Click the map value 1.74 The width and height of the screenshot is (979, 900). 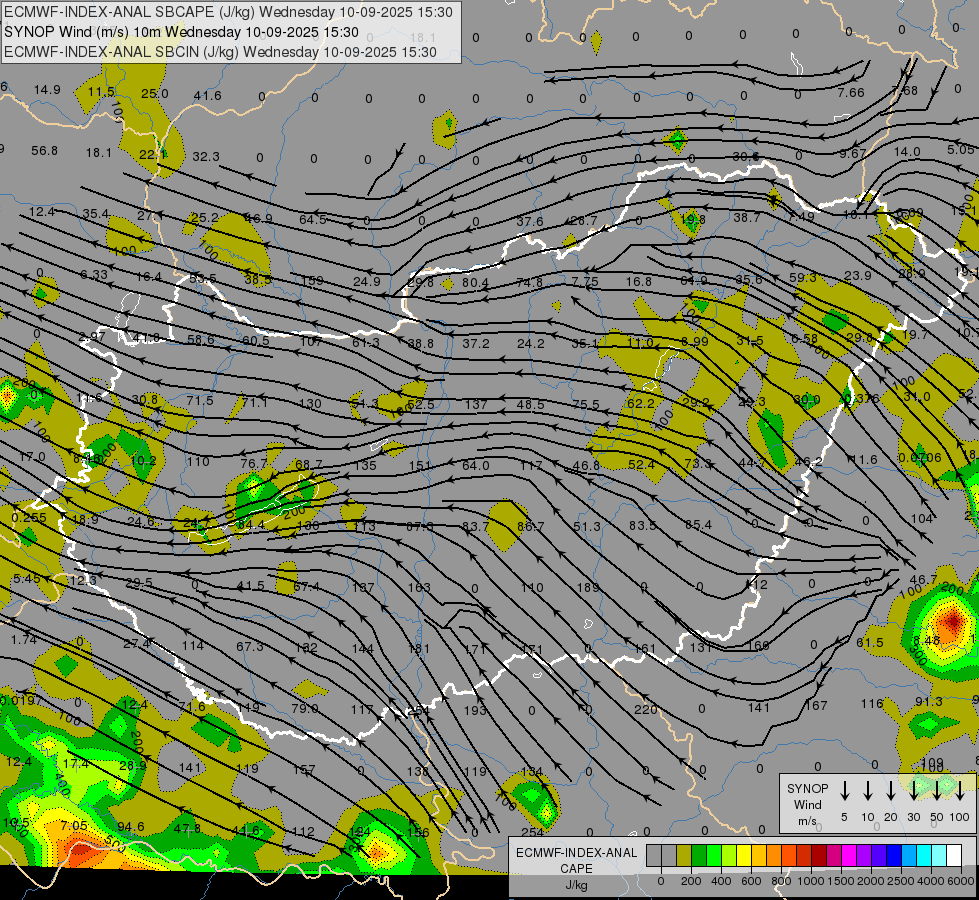click(24, 640)
